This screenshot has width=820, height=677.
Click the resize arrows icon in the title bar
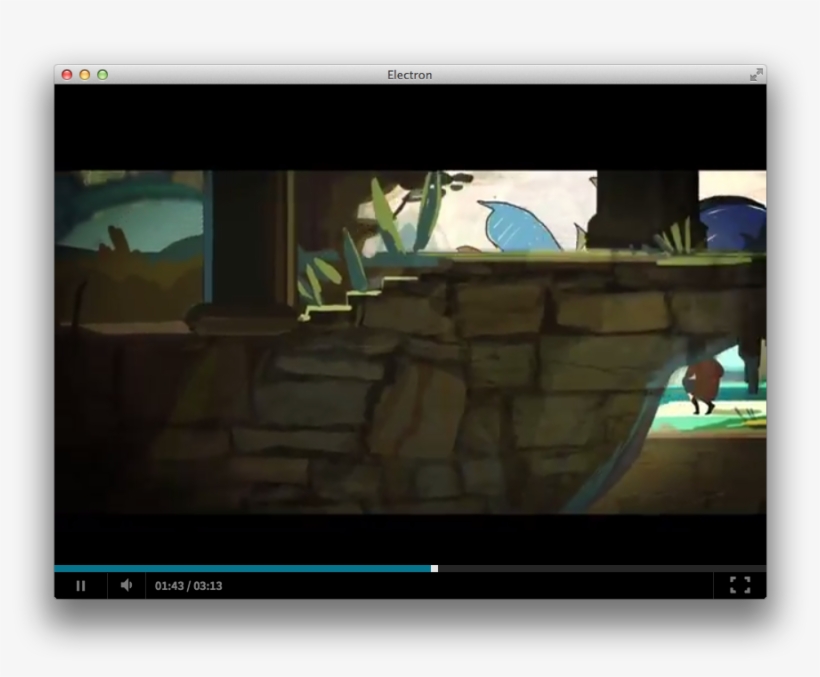[x=757, y=73]
